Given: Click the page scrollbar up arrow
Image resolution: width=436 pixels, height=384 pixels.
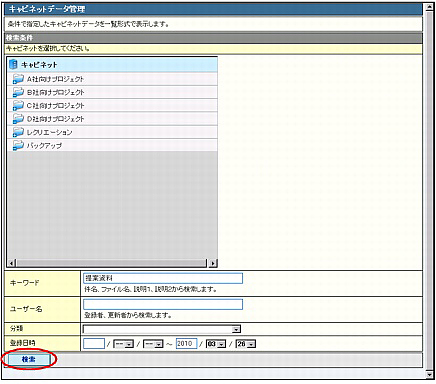Looking at the screenshot, I should click(x=429, y=6).
